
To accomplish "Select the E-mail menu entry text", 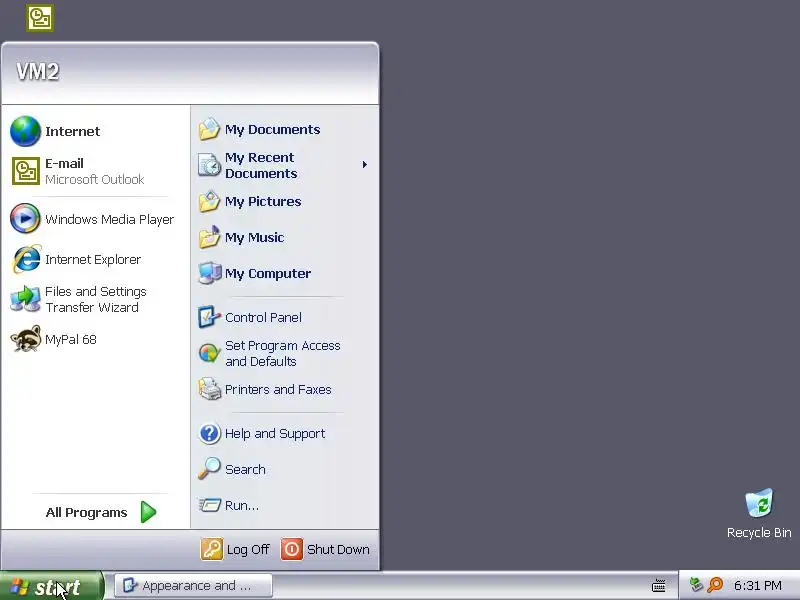I will tap(64, 163).
